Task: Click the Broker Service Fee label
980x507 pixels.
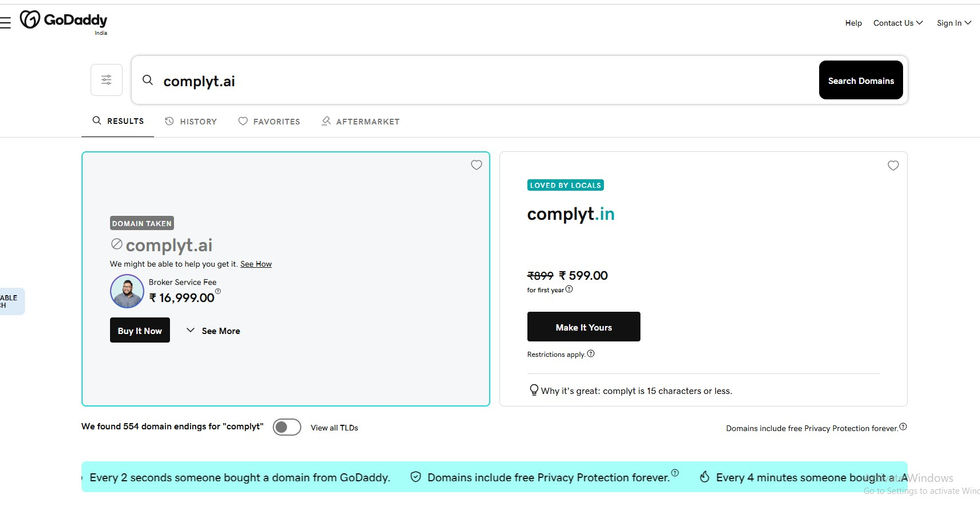Action: (x=182, y=282)
